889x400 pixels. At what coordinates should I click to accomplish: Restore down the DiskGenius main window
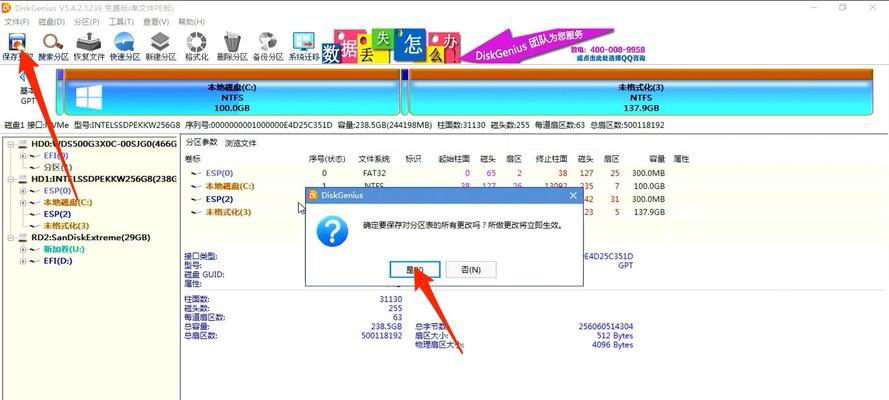[843, 7]
